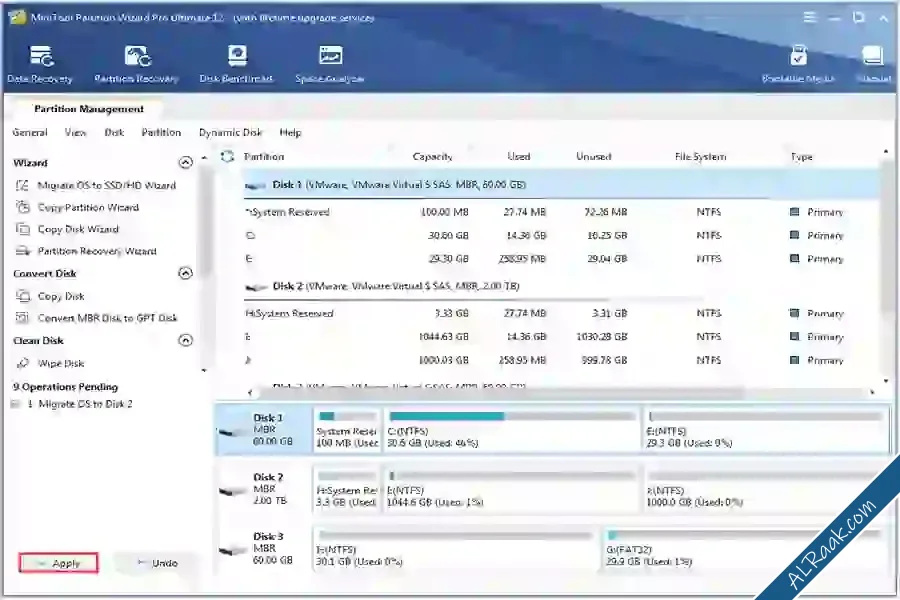Open the Help menu
This screenshot has height=600, width=900.
(x=290, y=132)
